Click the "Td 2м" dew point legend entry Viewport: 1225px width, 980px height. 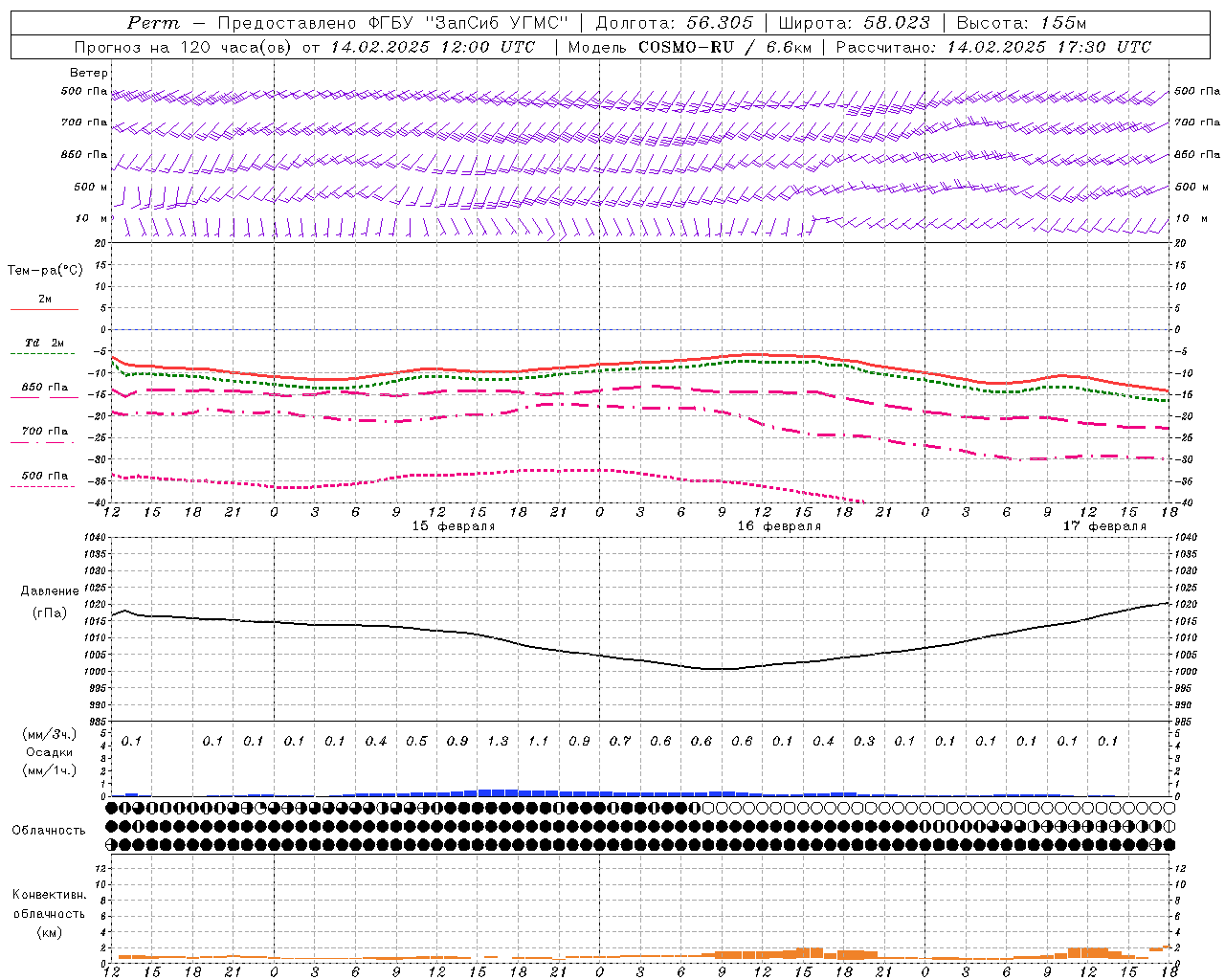pyautogui.click(x=45, y=343)
